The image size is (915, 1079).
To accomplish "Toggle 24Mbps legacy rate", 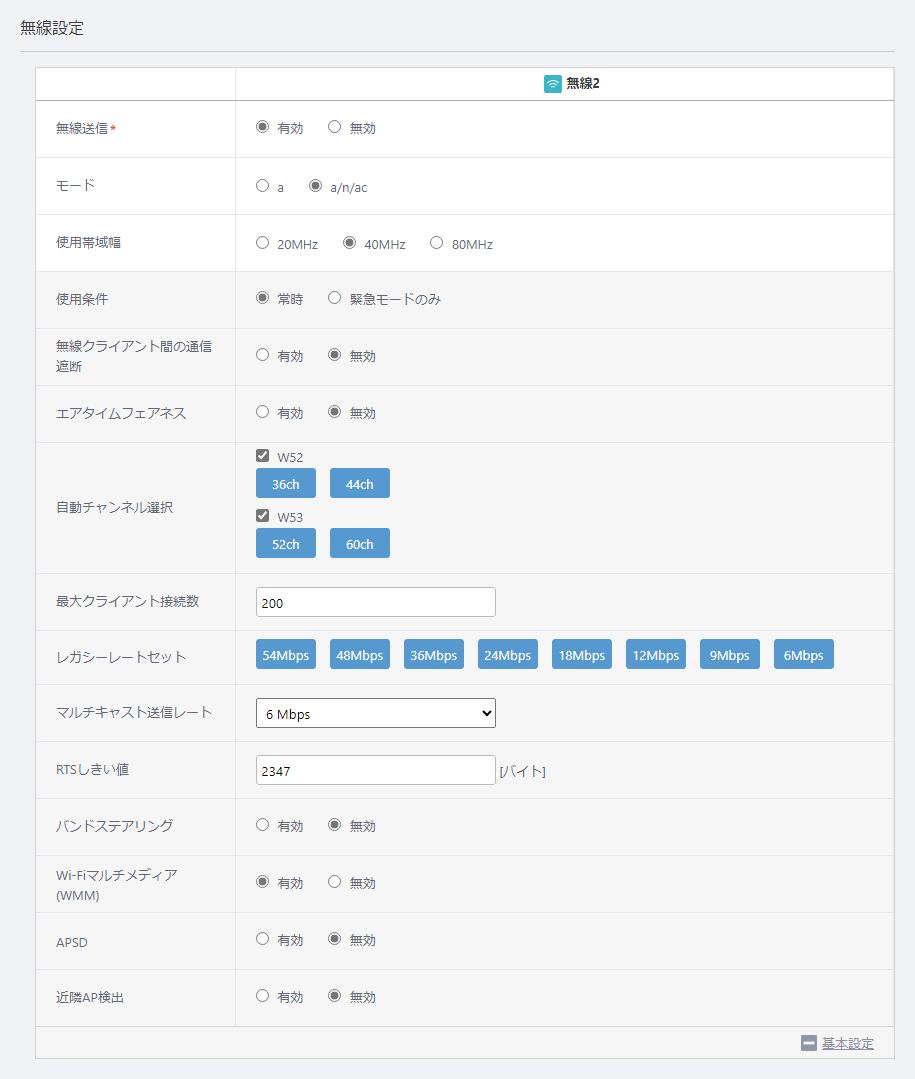I will click(508, 654).
